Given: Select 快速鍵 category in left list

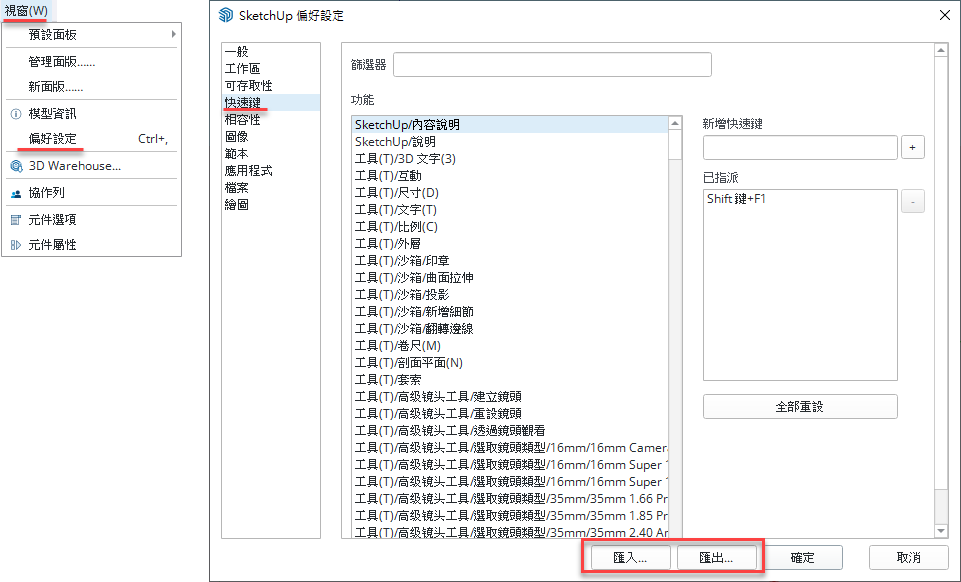Looking at the screenshot, I should [x=244, y=103].
